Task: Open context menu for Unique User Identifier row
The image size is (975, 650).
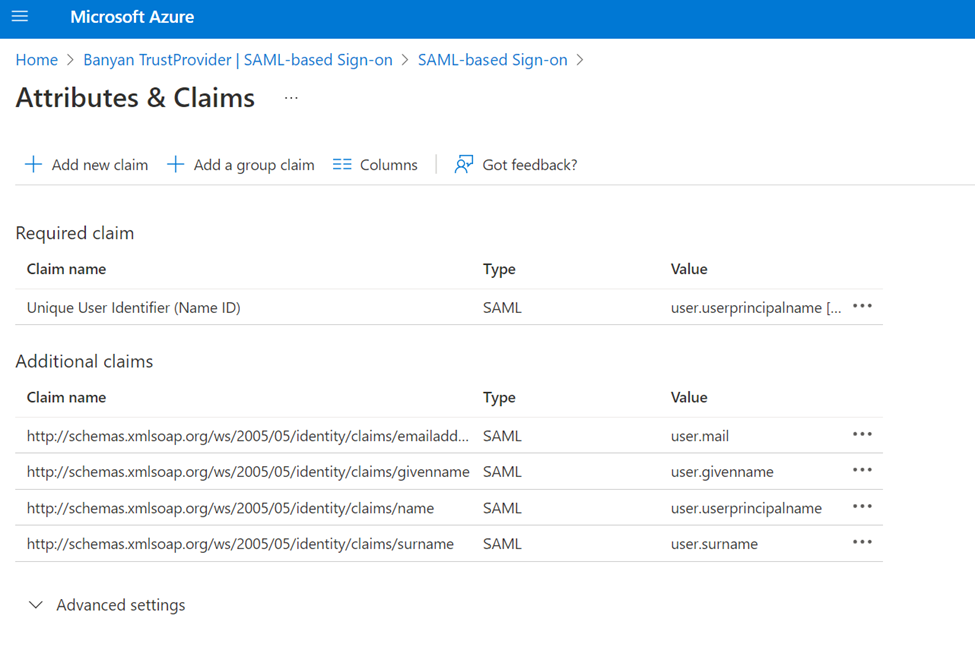Action: pyautogui.click(x=862, y=306)
